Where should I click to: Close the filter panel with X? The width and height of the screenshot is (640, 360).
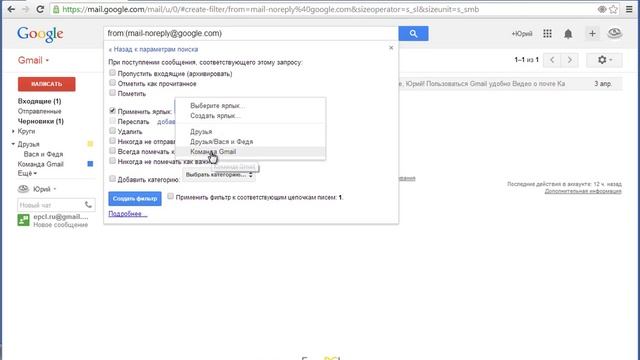coord(391,48)
